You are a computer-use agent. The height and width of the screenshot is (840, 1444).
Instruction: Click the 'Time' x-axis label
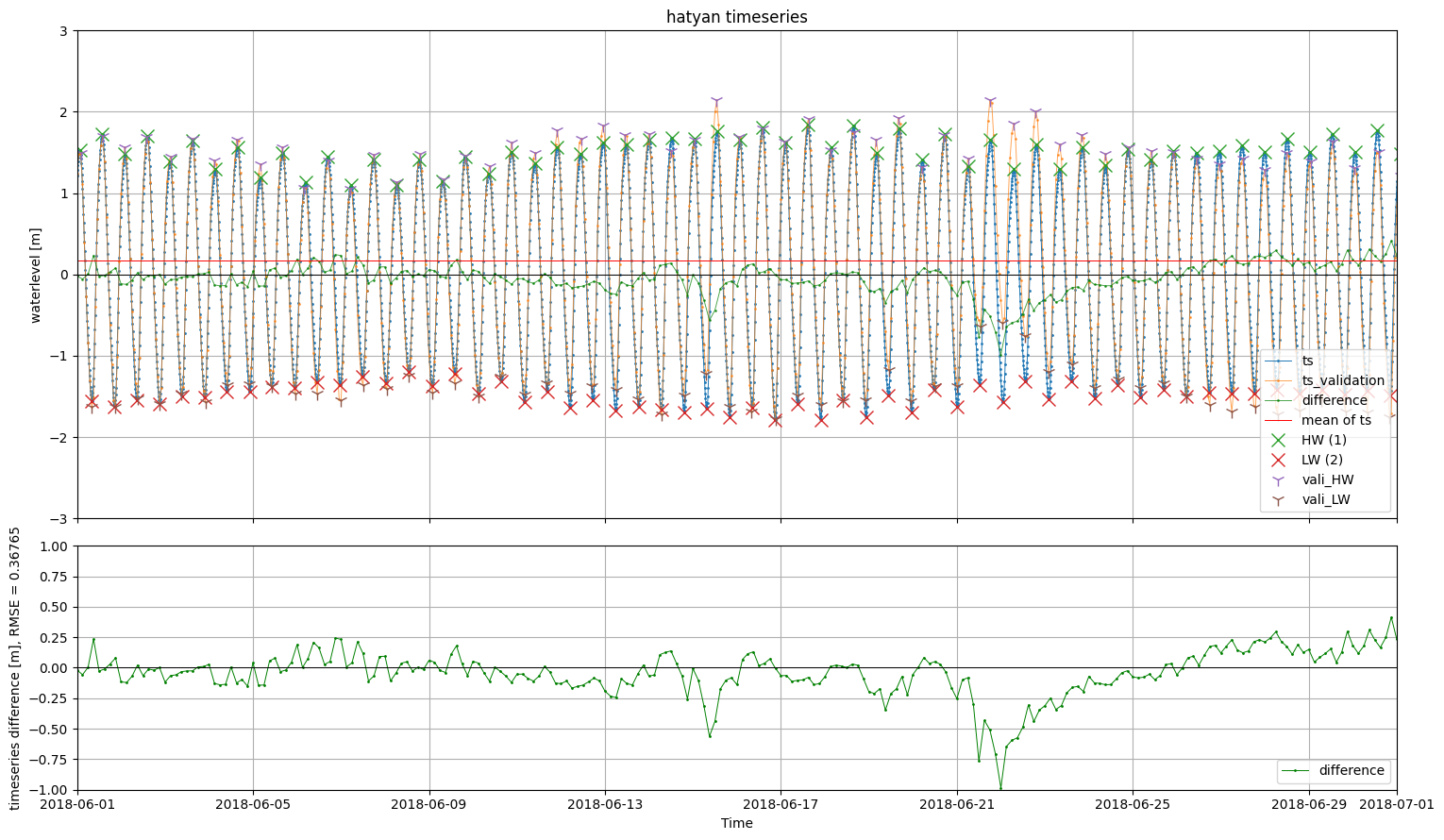coord(736,823)
